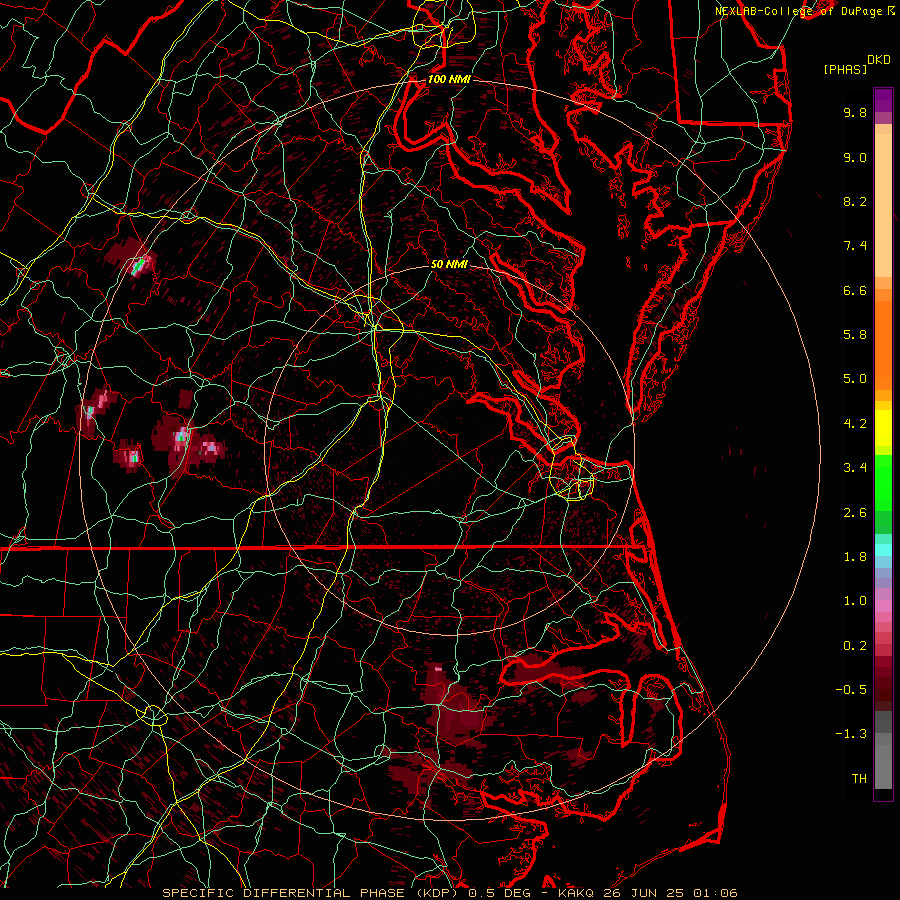This screenshot has width=900, height=900.
Task: Click the KAKQ station identifier in caption
Action: (576, 893)
